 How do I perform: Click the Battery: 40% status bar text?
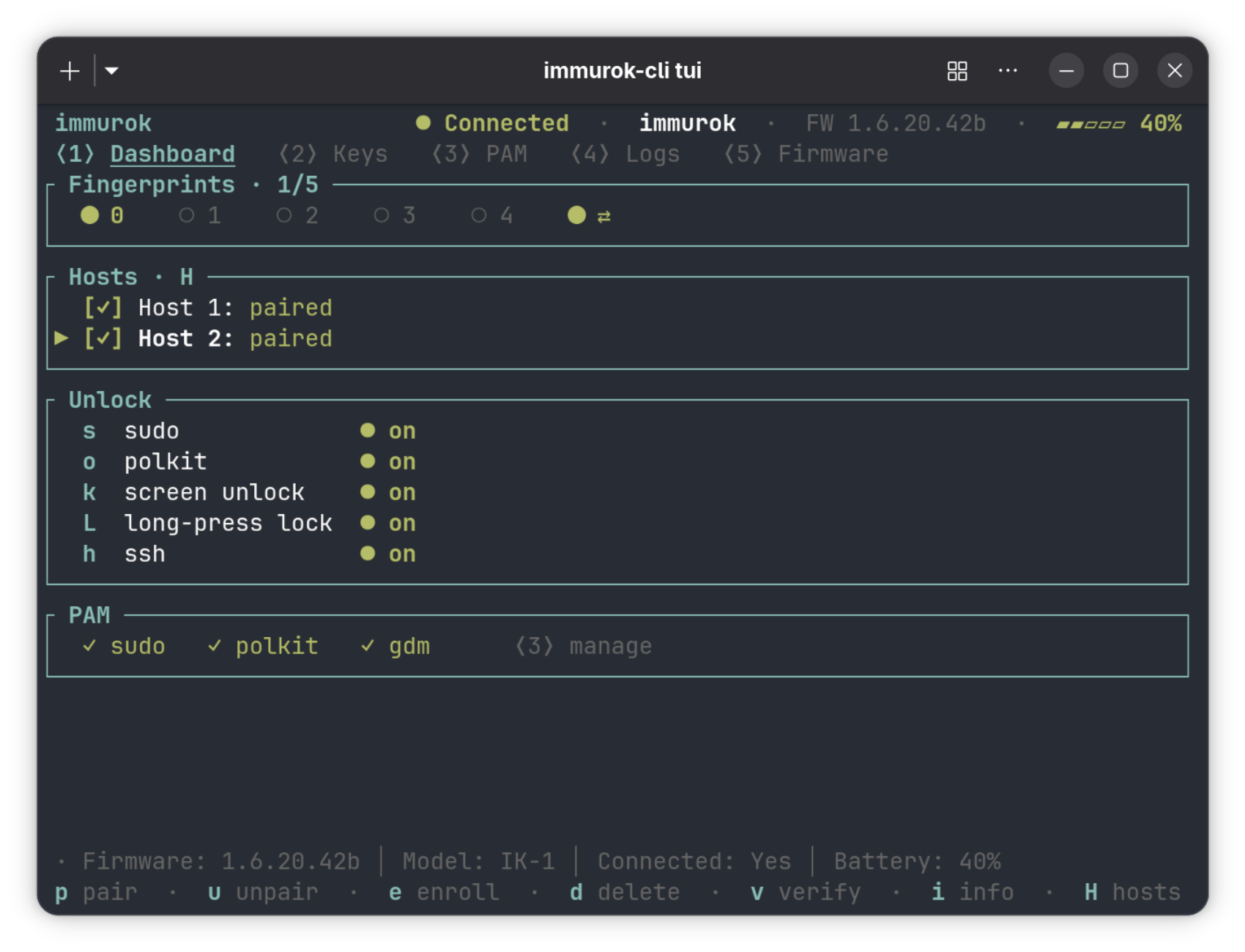(x=917, y=861)
